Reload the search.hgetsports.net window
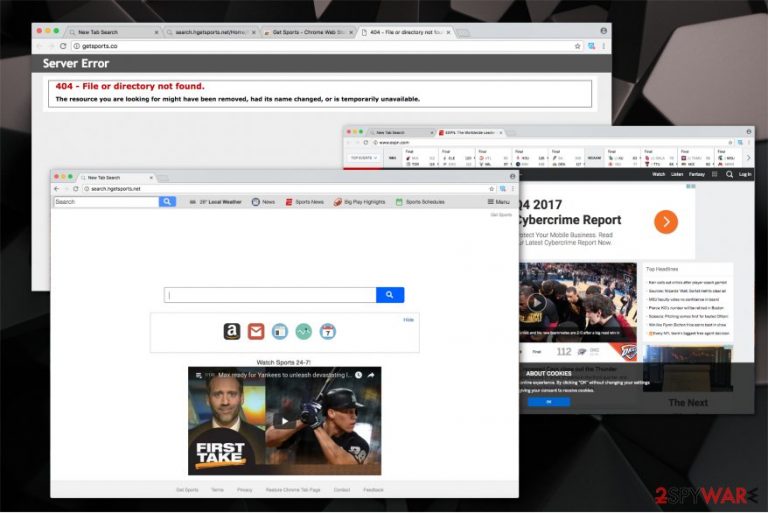768x513 pixels. [75, 189]
